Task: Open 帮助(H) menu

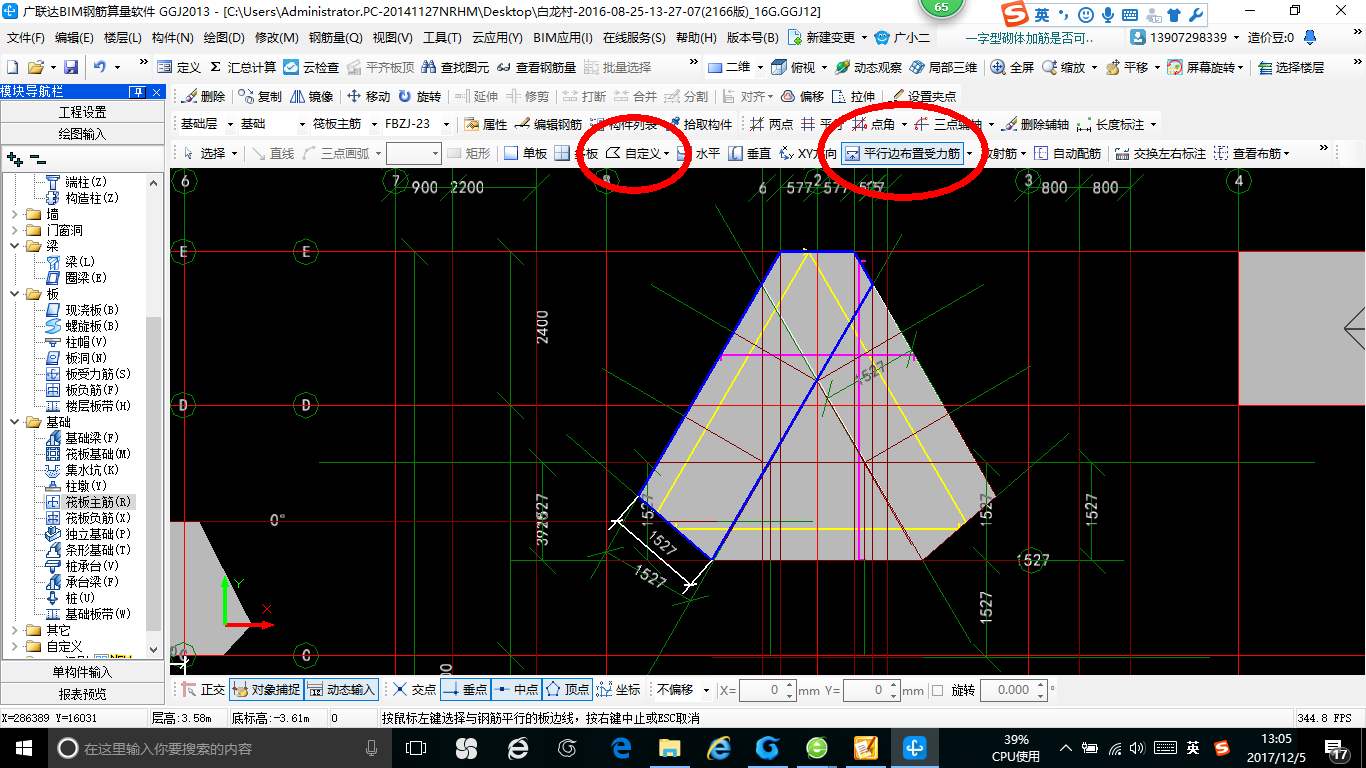Action: tap(696, 37)
